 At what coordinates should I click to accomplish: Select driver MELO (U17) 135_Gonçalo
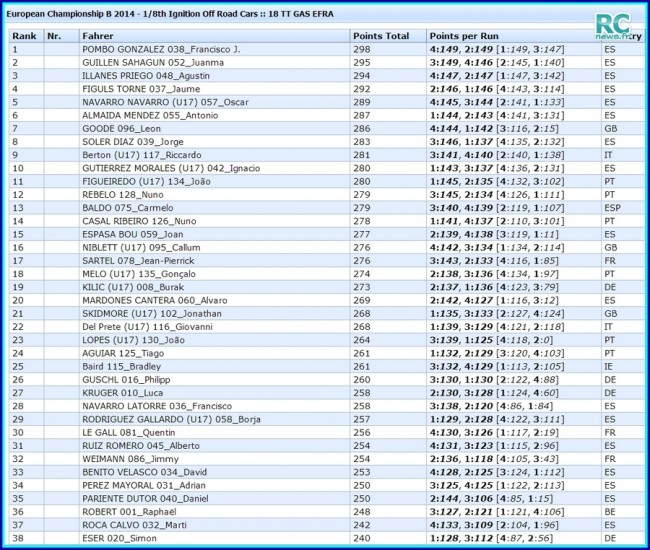(x=139, y=274)
